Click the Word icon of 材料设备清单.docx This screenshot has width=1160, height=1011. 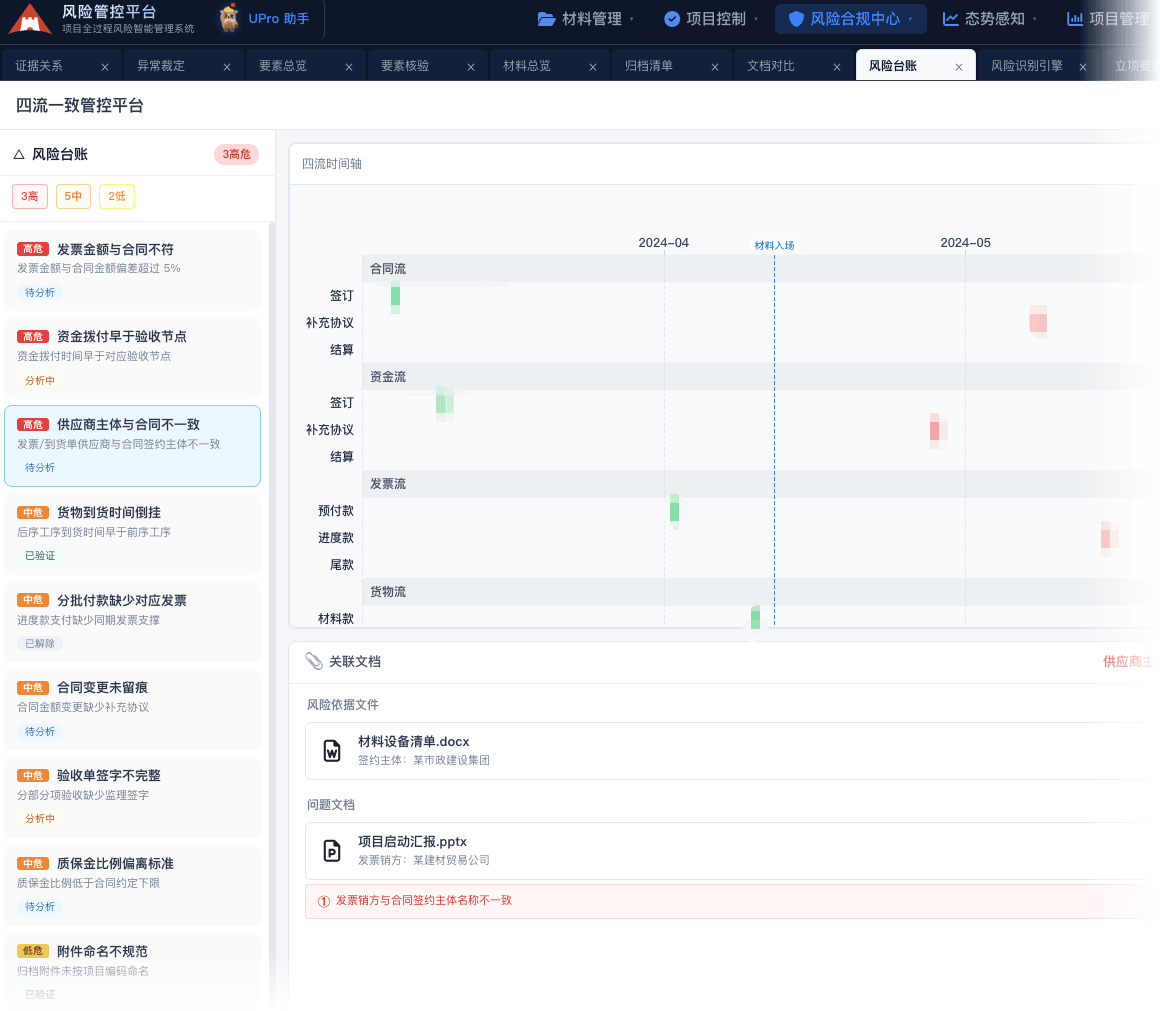332,751
